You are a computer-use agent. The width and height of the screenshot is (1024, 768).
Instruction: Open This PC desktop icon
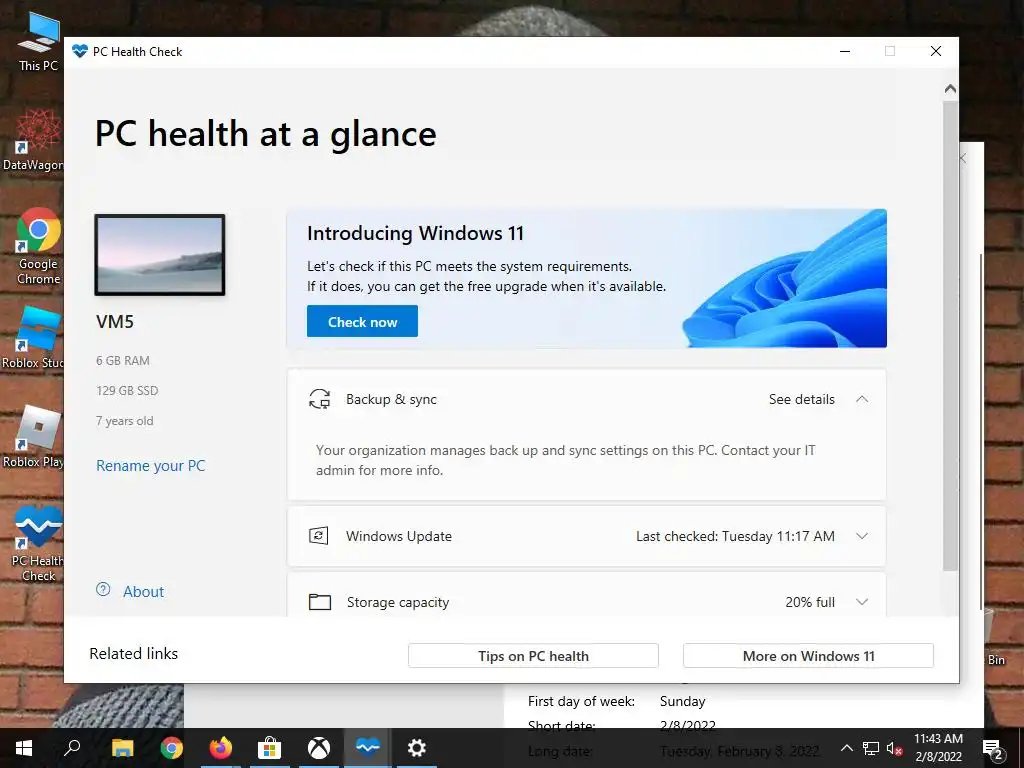tap(38, 43)
